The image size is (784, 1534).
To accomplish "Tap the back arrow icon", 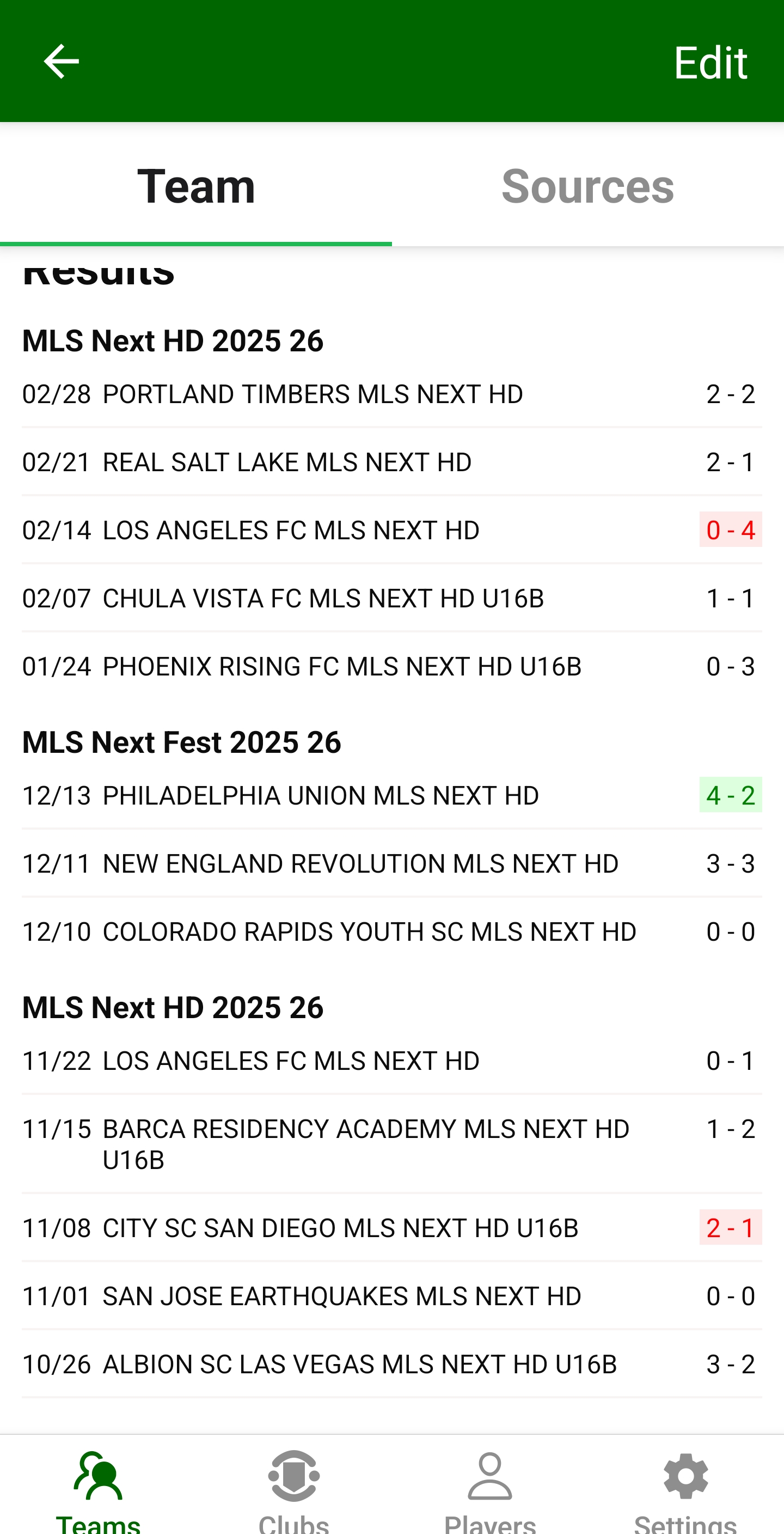I will pyautogui.click(x=61, y=62).
